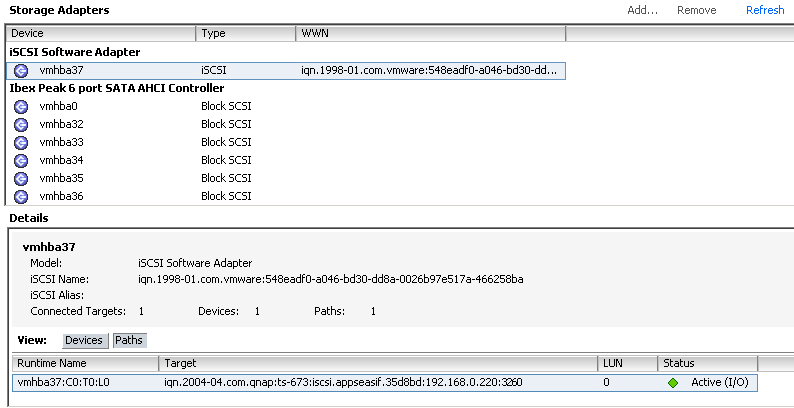Select the vmhba37:C0:T0:L0 path row
This screenshot has height=408, width=794.
pyautogui.click(x=385, y=383)
